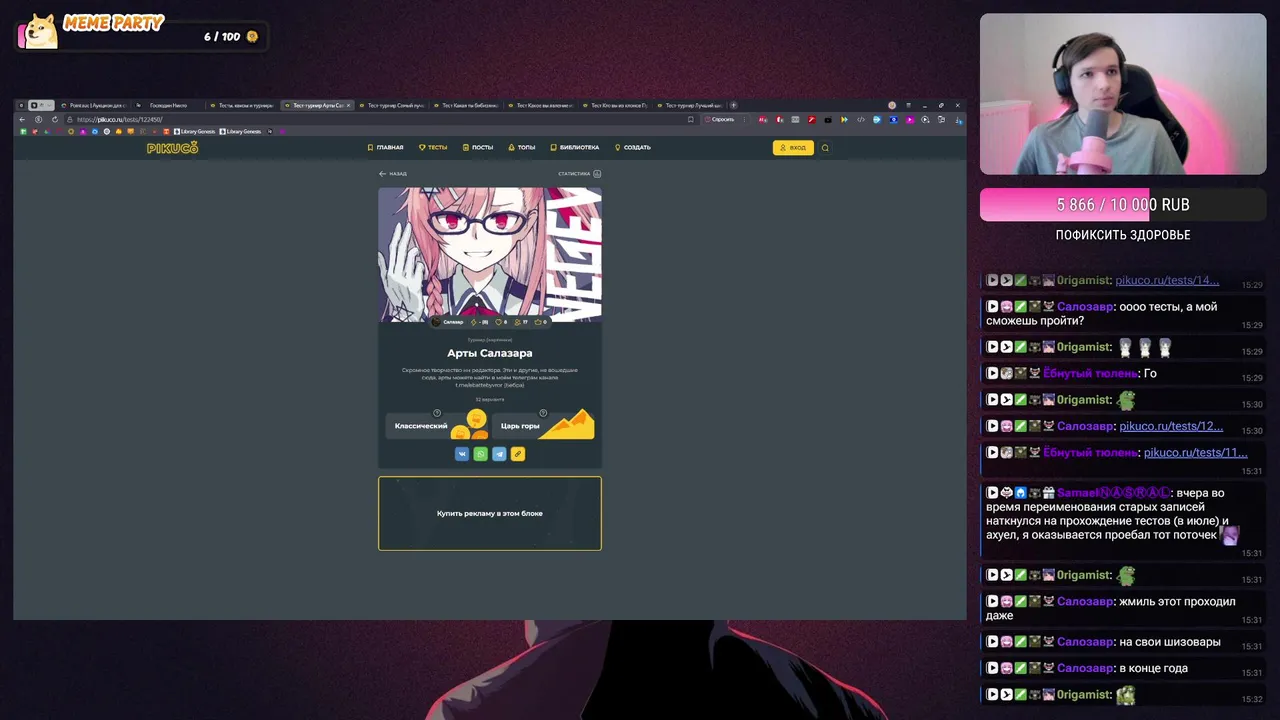Share the test via Telegram icon
The image size is (1280, 720).
point(499,454)
